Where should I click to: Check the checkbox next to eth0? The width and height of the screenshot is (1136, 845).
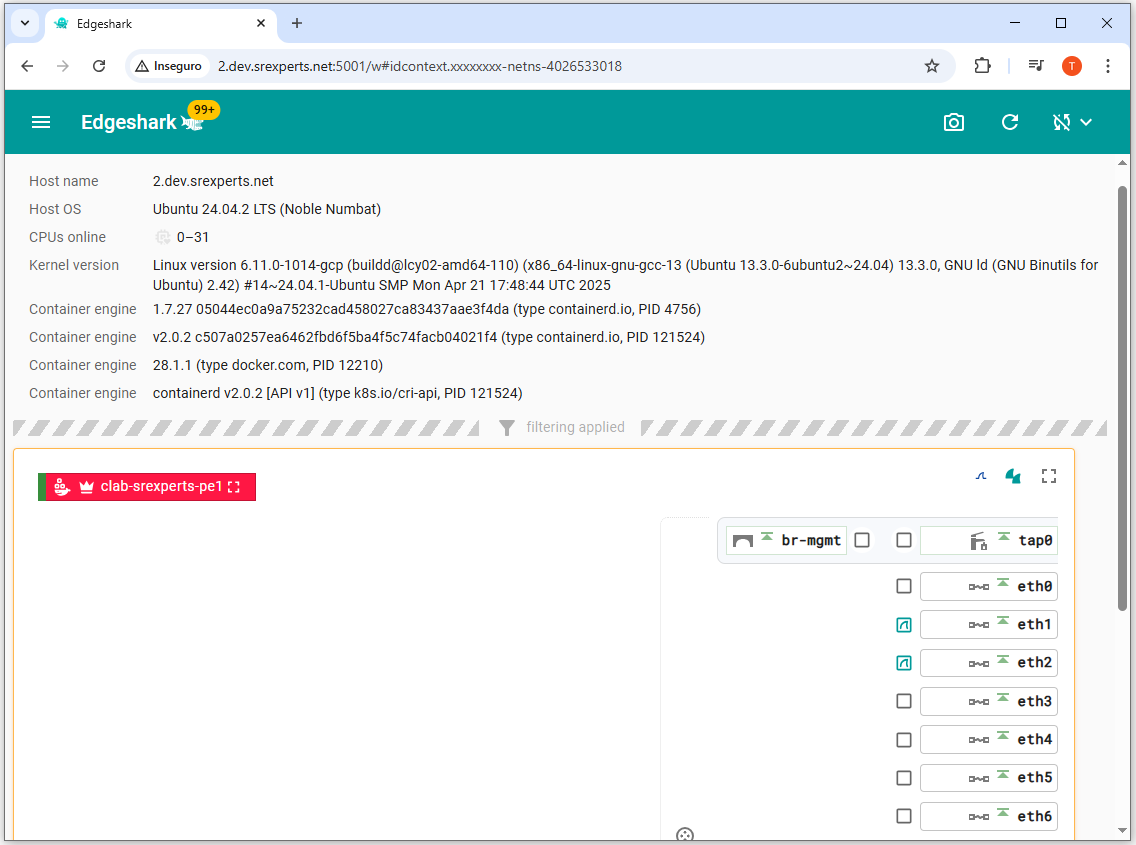click(x=904, y=587)
